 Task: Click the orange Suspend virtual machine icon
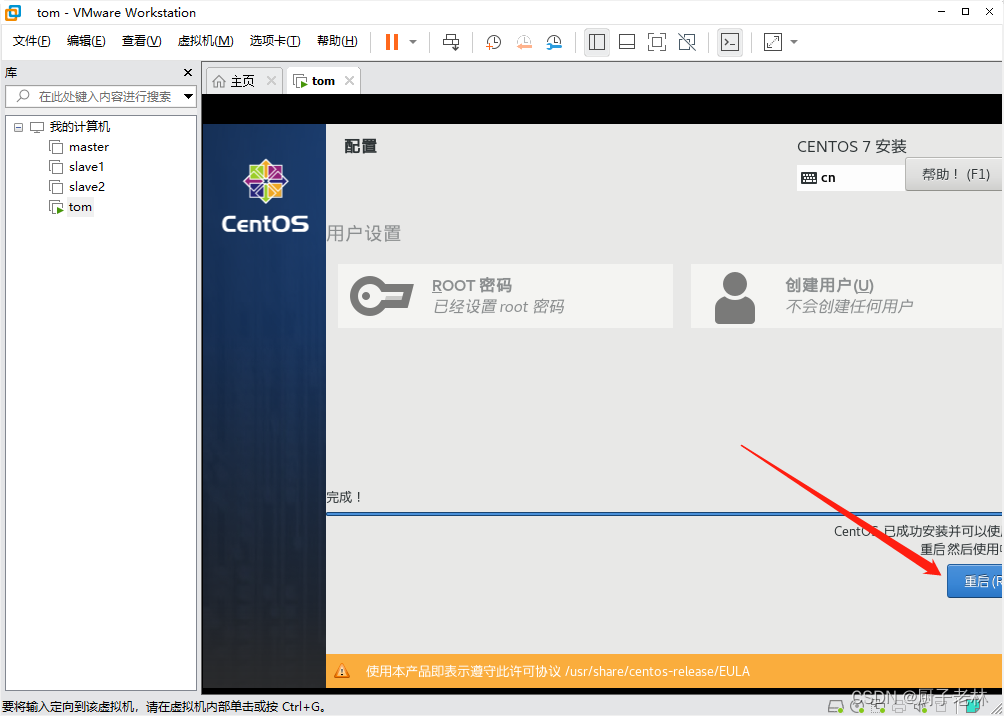pos(392,42)
